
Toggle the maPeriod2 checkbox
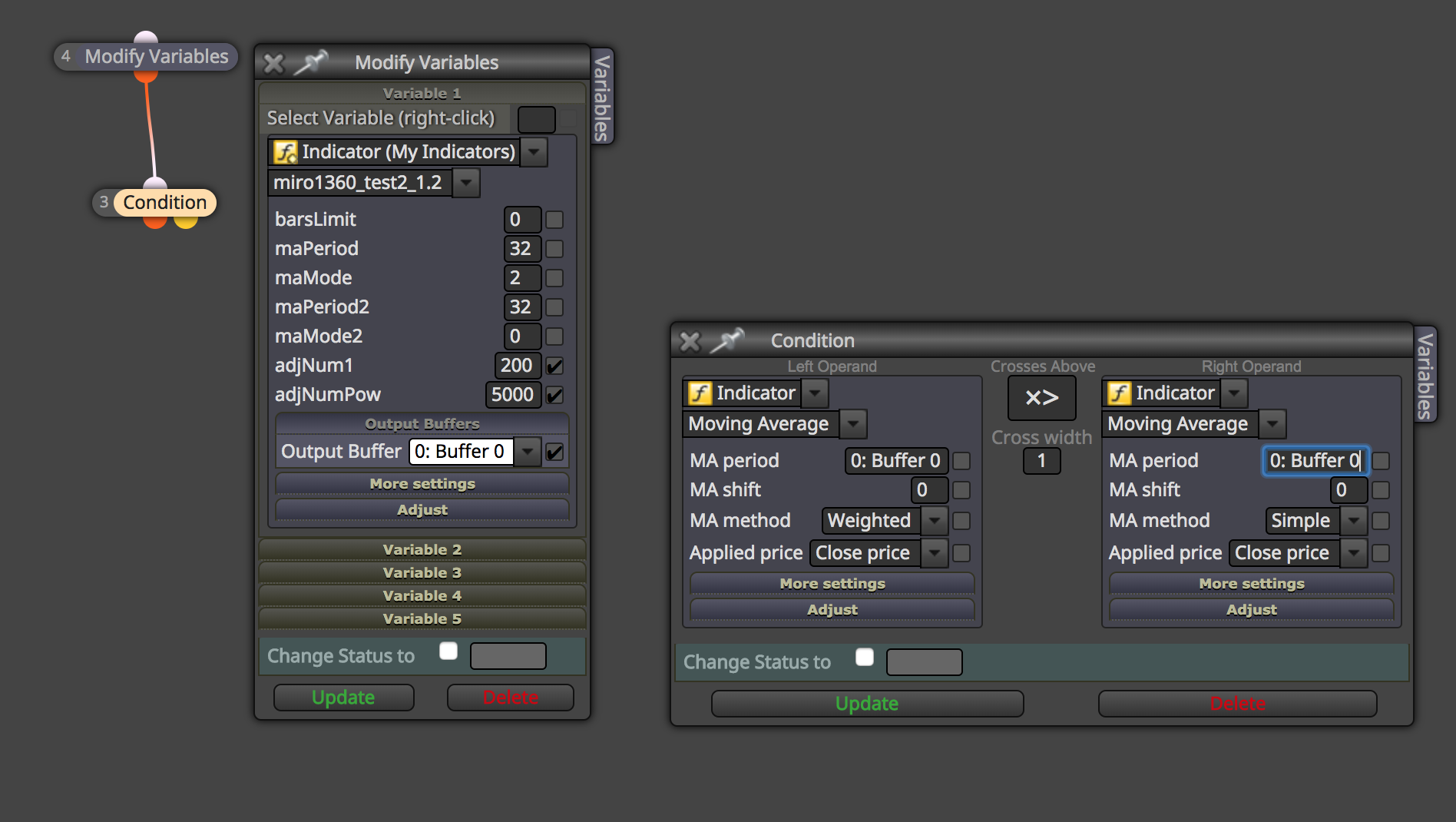coord(554,307)
